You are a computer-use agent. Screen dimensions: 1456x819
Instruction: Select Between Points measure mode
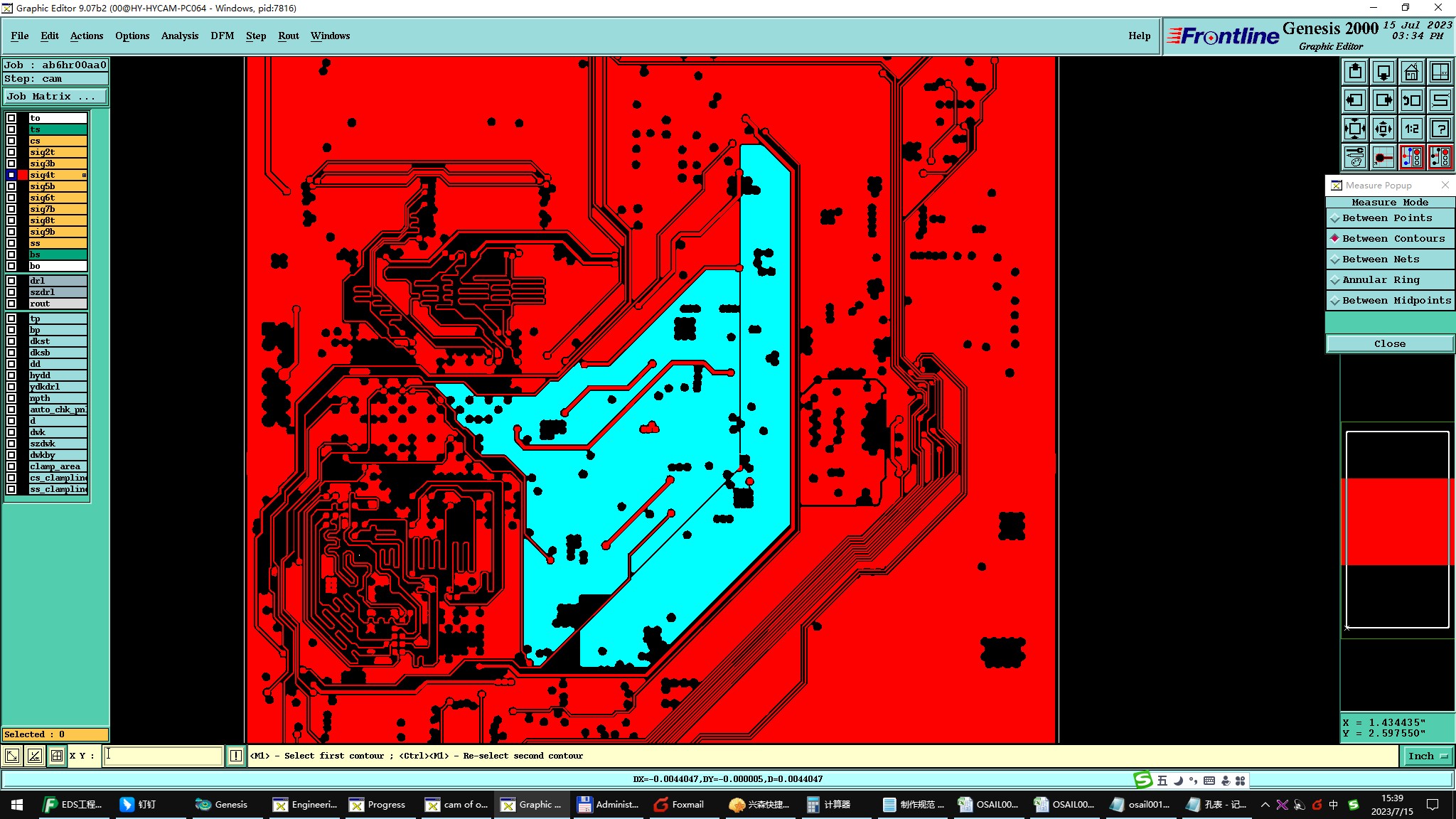coord(1386,218)
